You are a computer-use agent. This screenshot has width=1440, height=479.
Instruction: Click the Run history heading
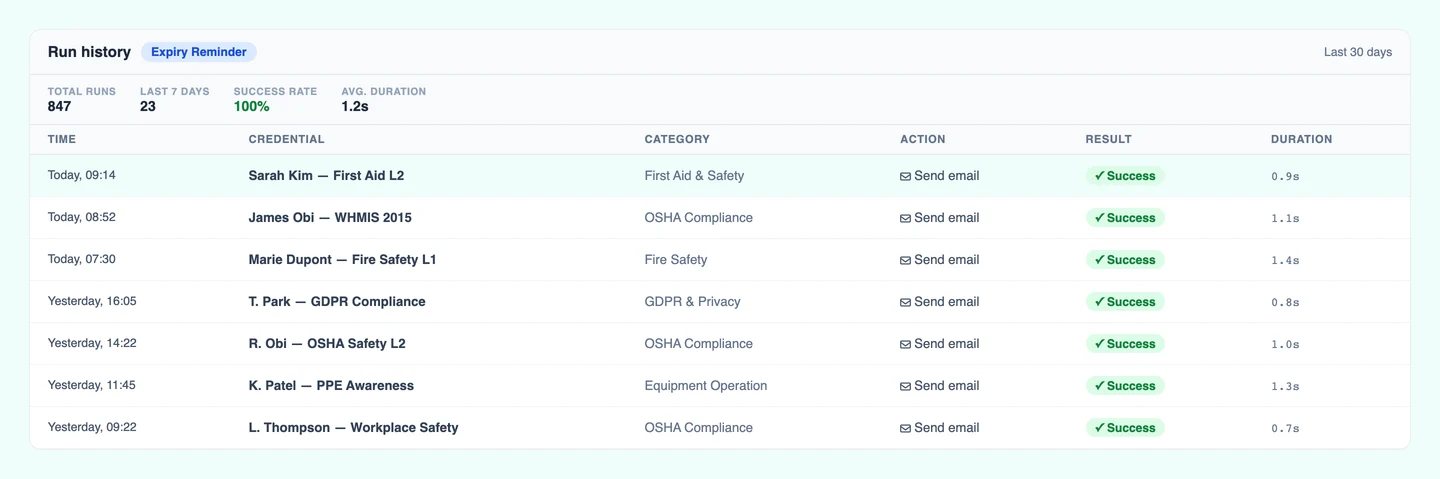click(x=89, y=52)
